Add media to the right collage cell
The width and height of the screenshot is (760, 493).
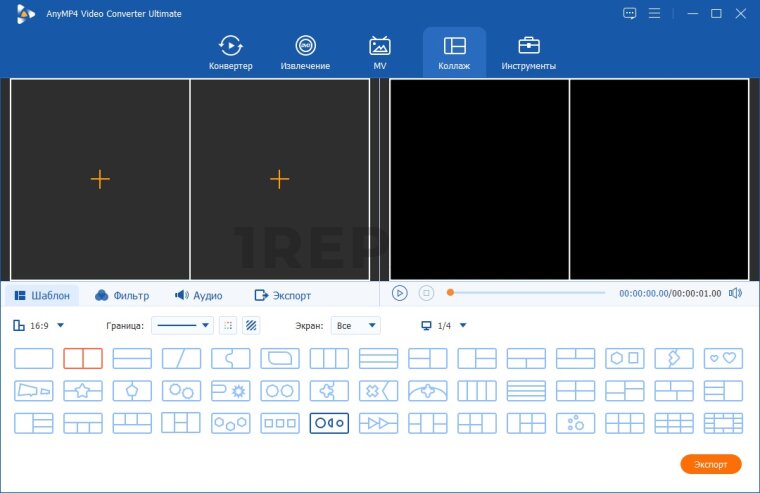click(280, 179)
